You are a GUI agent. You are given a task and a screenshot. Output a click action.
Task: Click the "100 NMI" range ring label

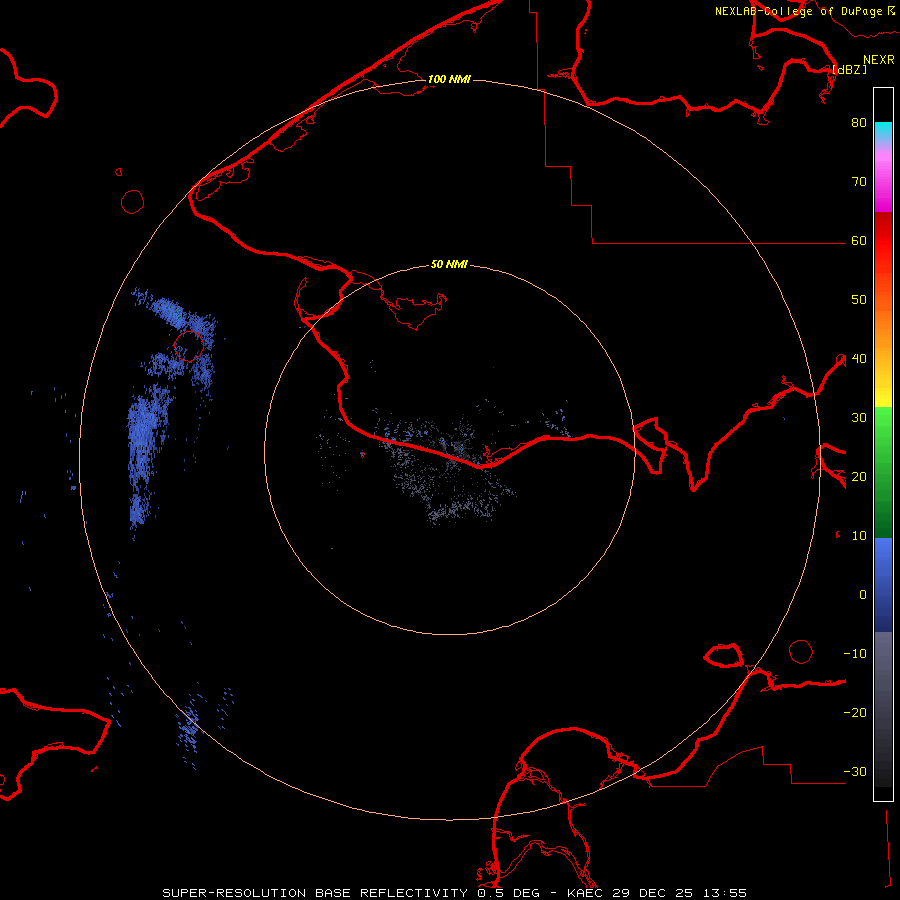(x=449, y=79)
